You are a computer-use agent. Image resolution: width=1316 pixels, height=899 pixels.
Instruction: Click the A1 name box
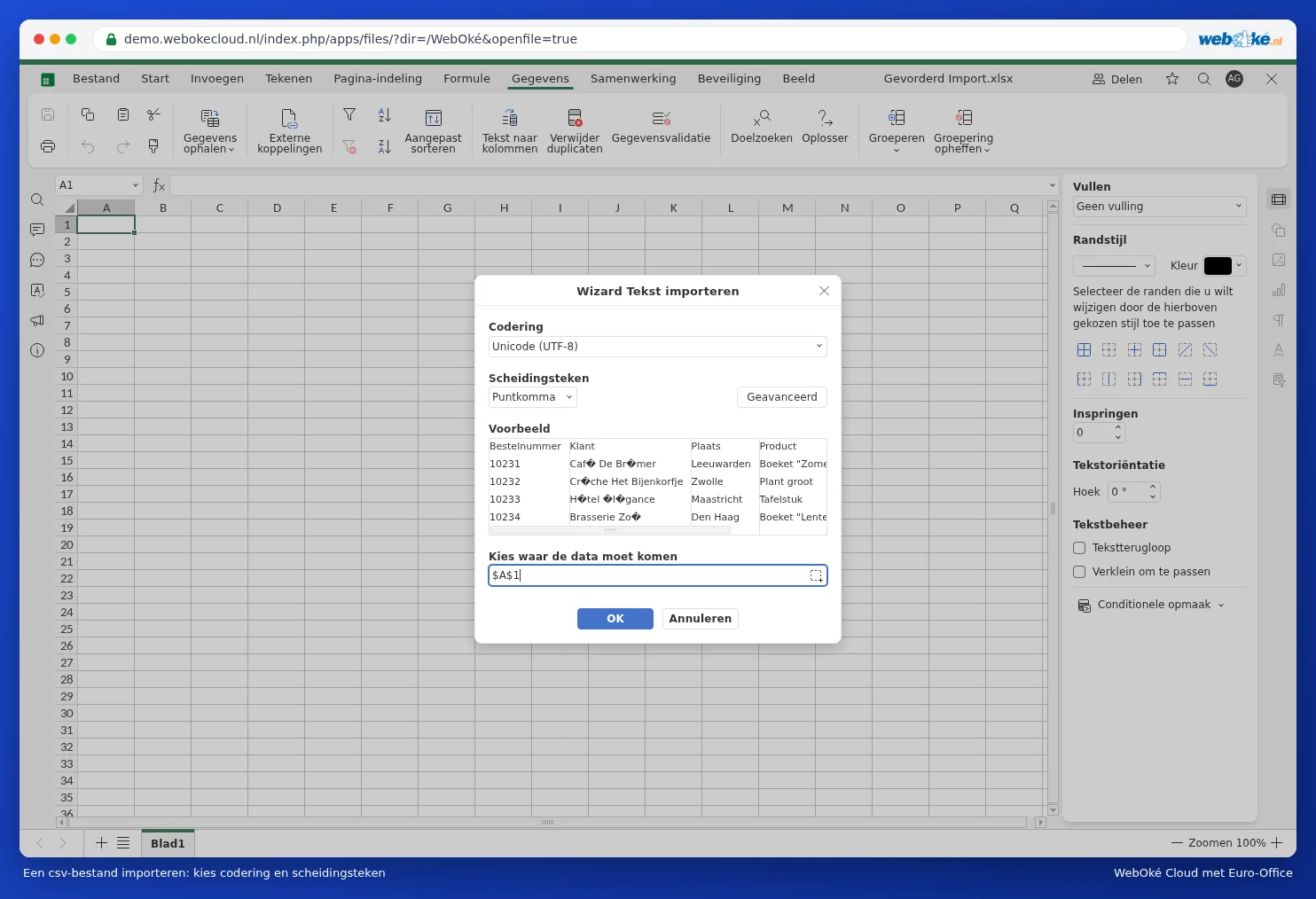[99, 185]
